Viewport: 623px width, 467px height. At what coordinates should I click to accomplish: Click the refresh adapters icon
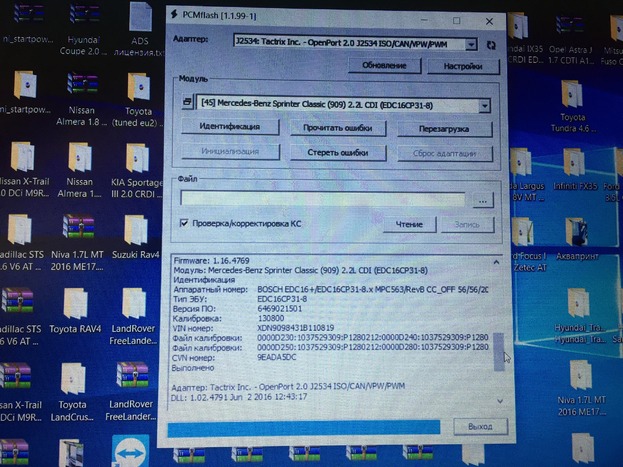click(490, 45)
